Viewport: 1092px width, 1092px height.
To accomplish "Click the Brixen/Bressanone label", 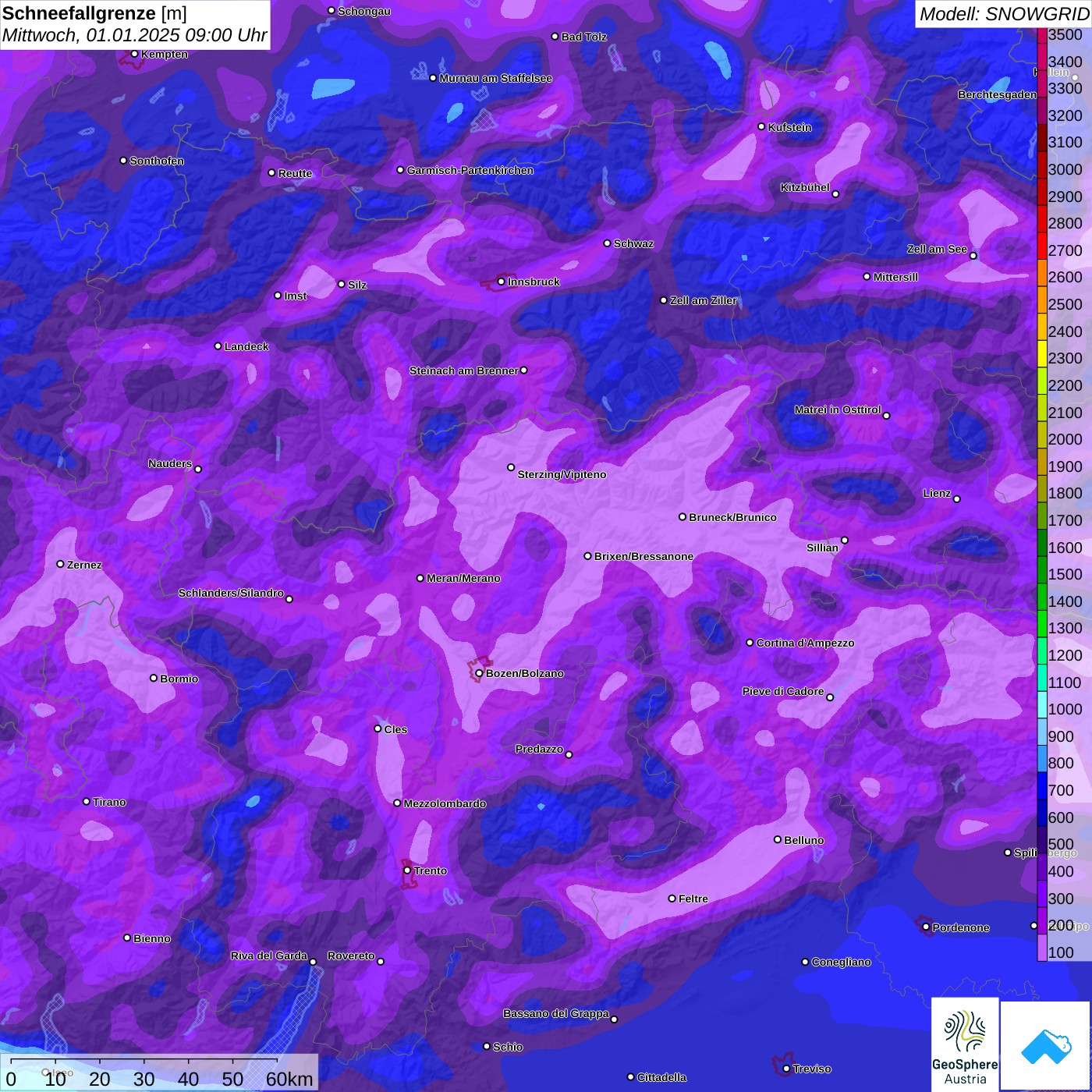I will click(x=643, y=556).
